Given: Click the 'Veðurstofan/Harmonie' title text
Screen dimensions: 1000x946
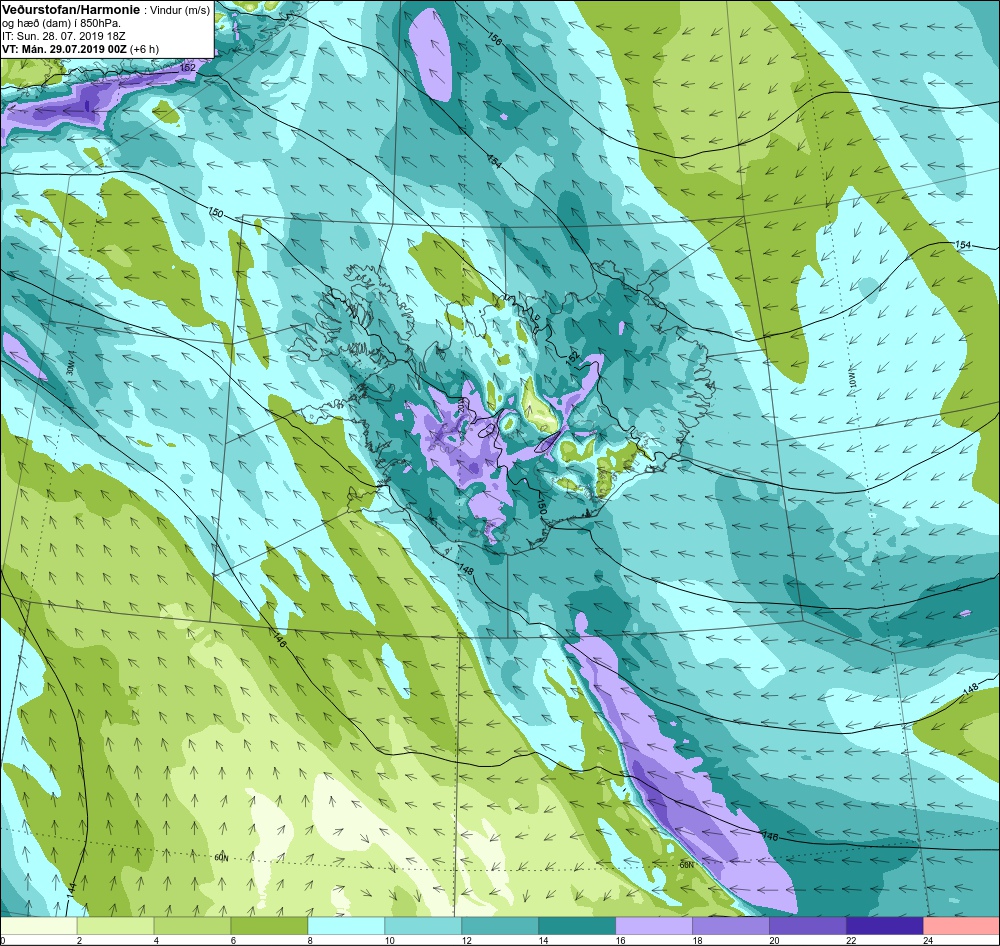Looking at the screenshot, I should click(70, 10).
